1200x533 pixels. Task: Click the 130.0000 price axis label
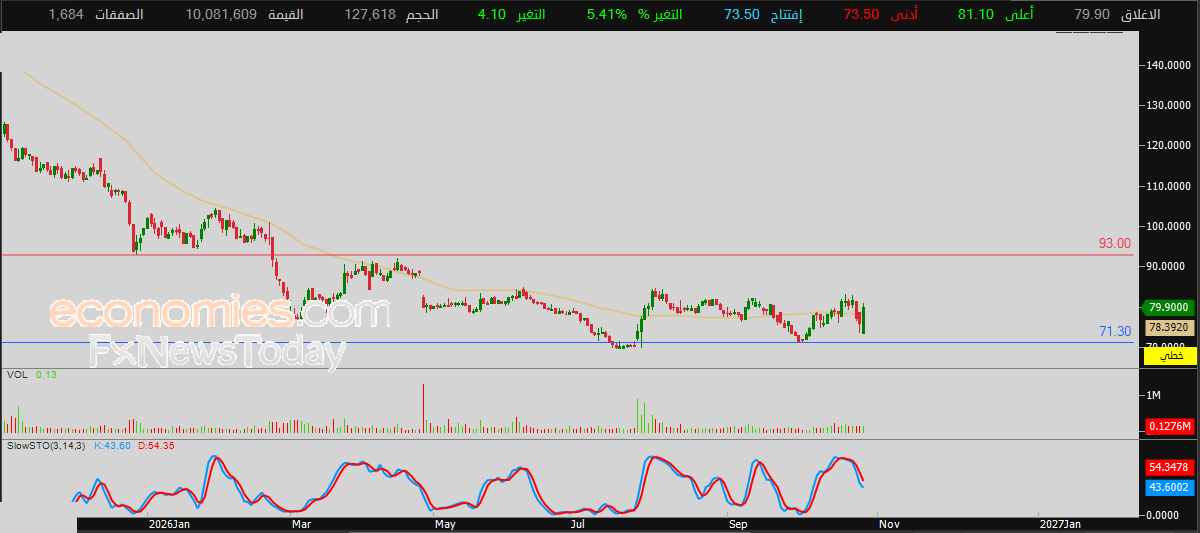[x=1169, y=105]
